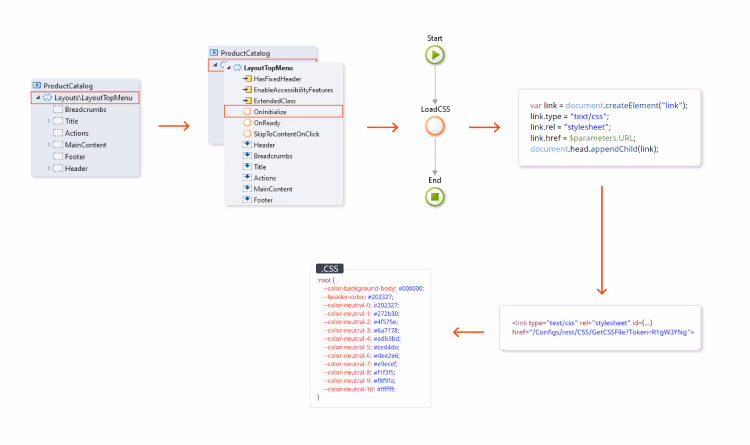Click the '--color-neutral-1: #272b30;' CSS line
Viewport: 750px width, 445px height.
361,313
